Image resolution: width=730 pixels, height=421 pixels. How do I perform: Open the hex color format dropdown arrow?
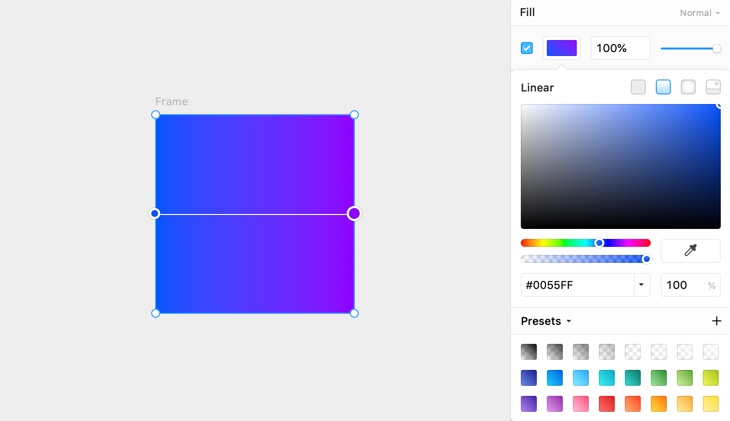[x=641, y=285]
